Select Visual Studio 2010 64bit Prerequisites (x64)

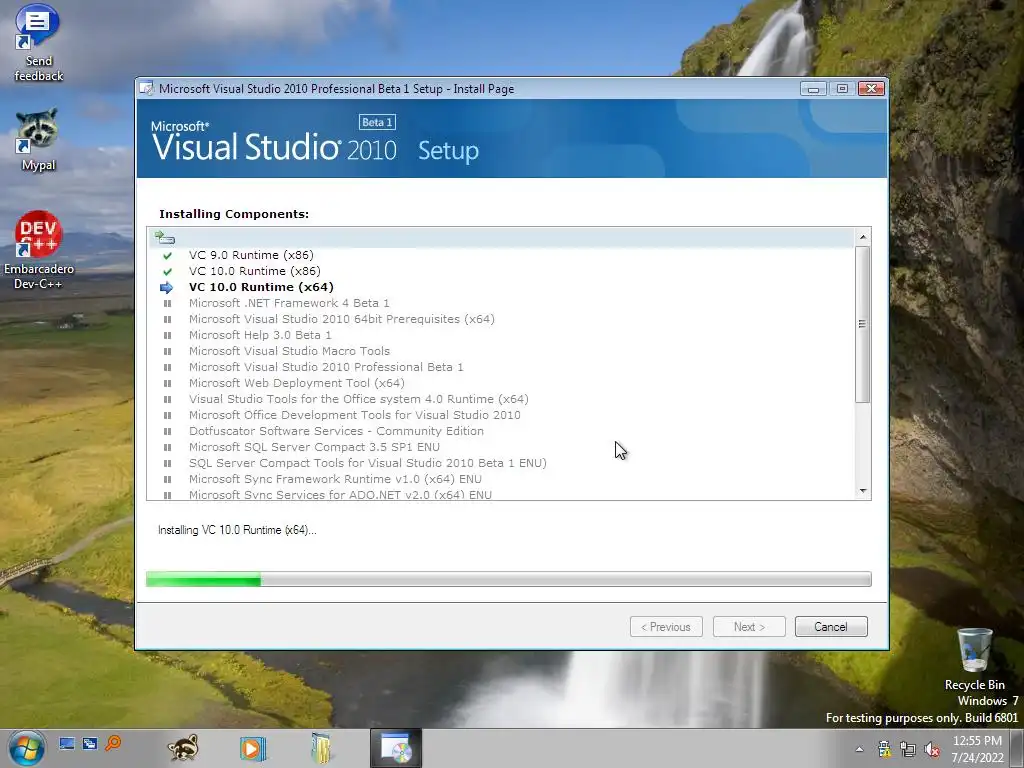(342, 319)
